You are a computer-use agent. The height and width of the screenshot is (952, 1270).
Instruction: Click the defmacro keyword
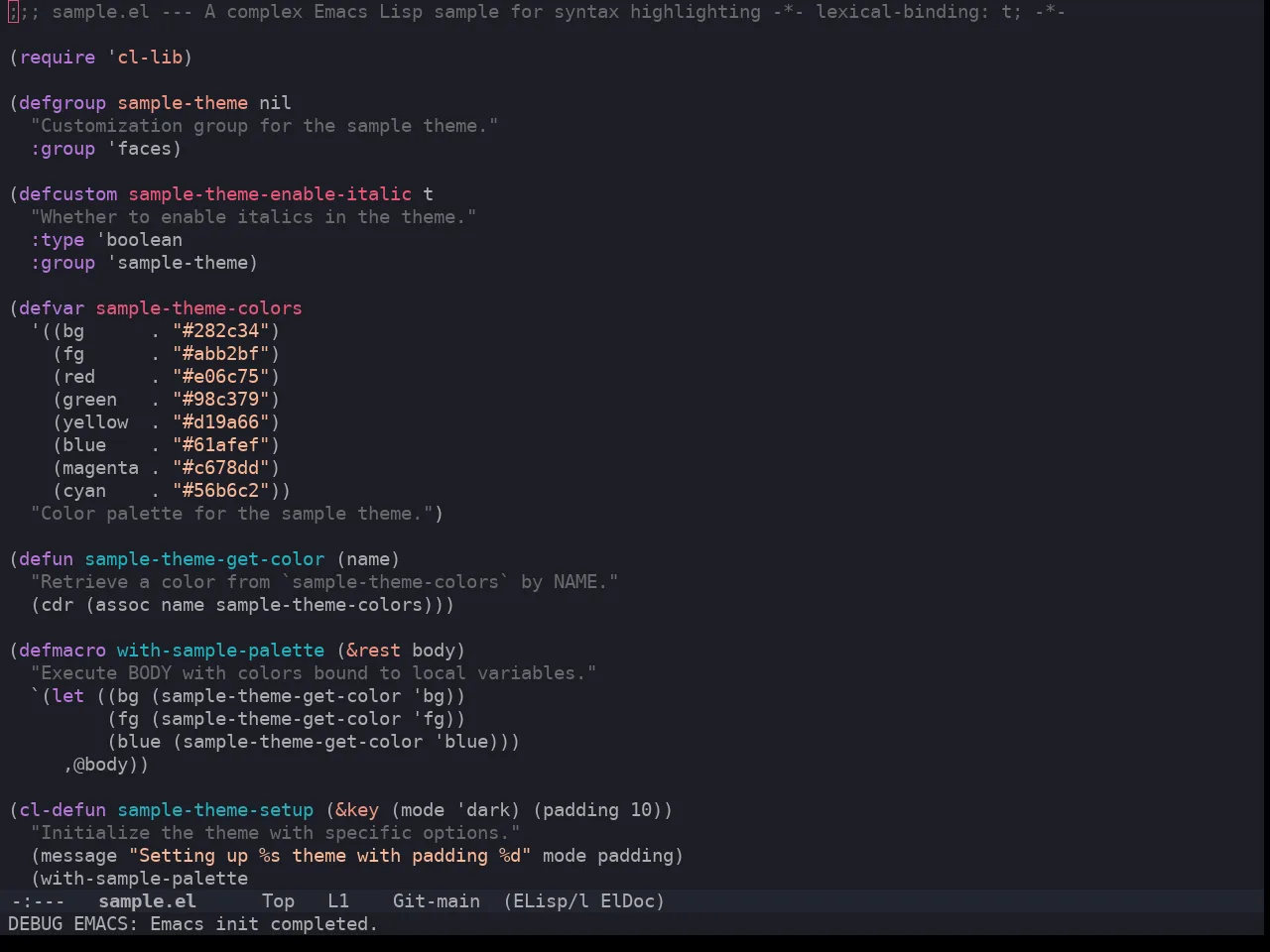(x=63, y=651)
